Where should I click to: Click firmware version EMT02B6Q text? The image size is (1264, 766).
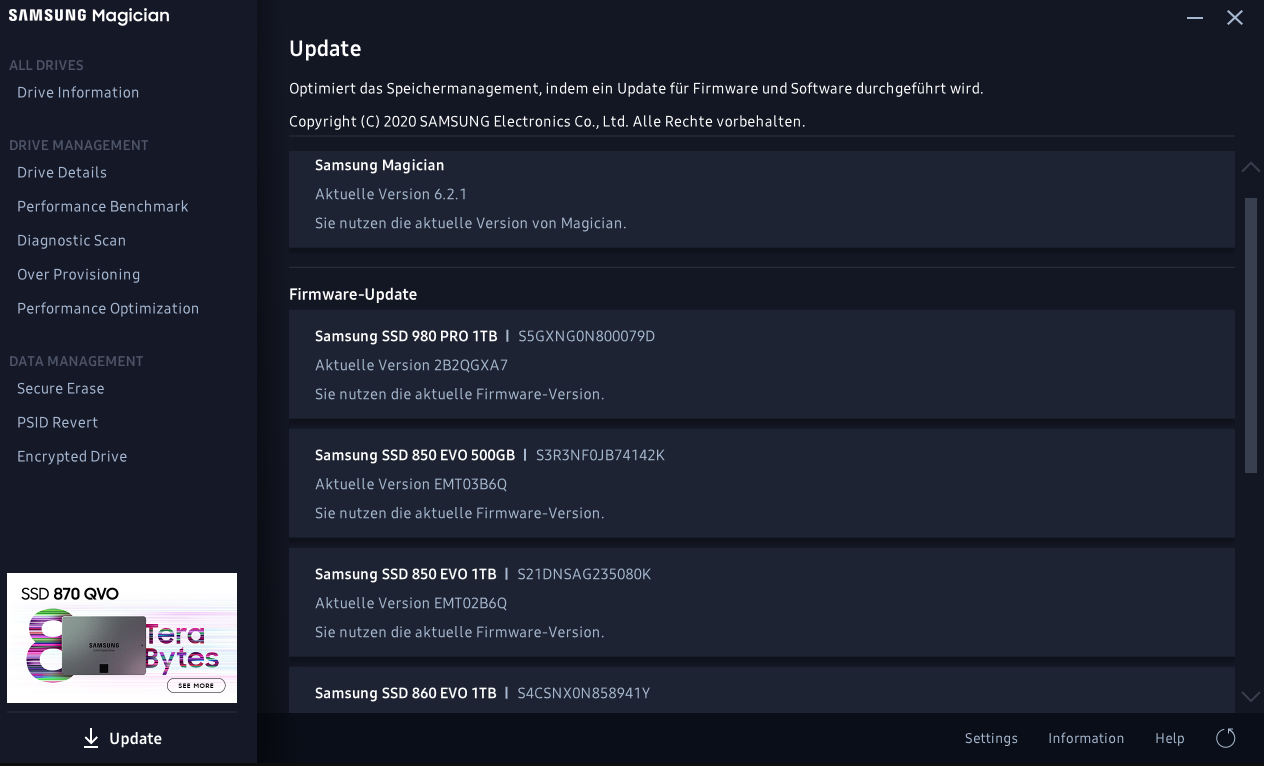(470, 603)
